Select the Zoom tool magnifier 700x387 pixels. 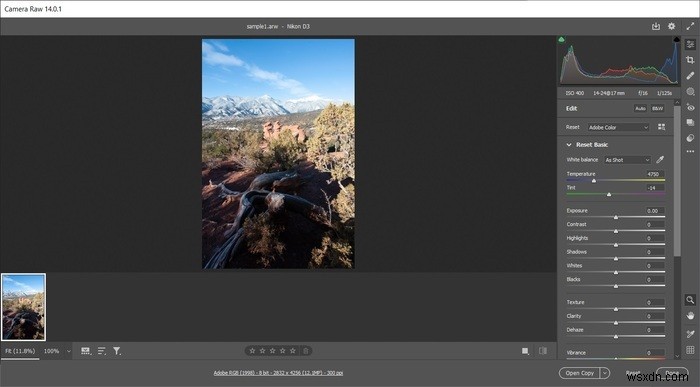pyautogui.click(x=690, y=300)
